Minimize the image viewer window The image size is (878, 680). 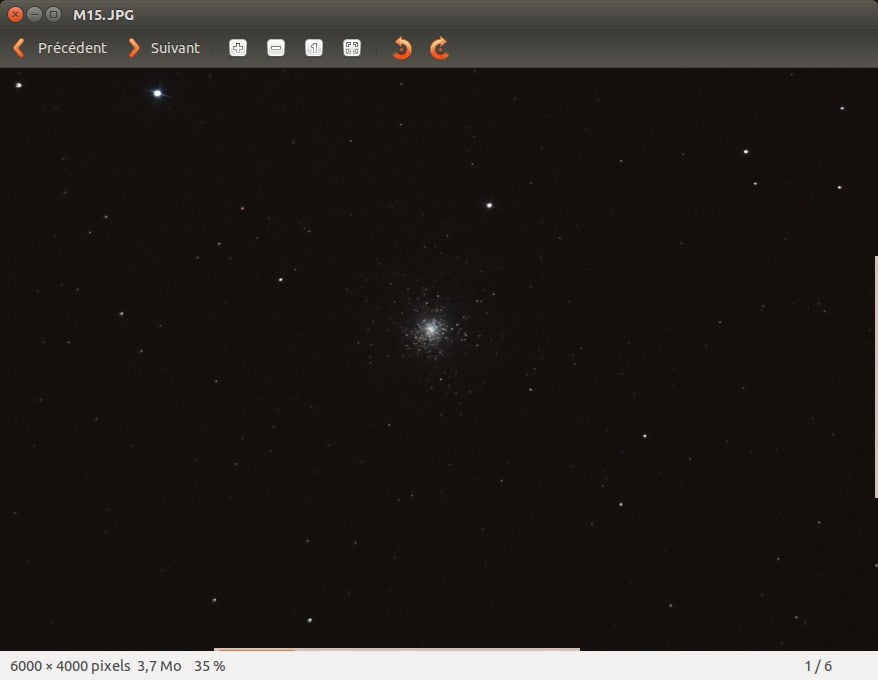34,15
